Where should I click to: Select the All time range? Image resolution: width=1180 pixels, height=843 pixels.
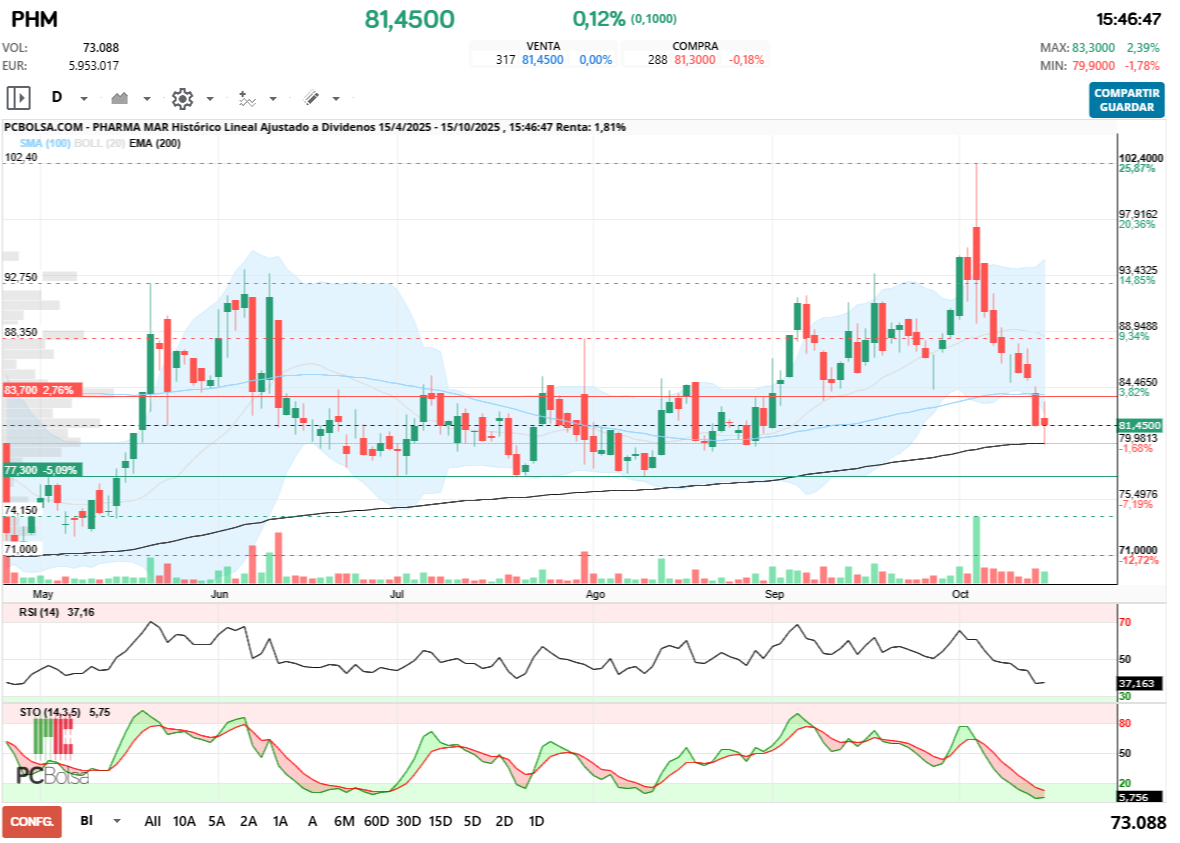[x=153, y=821]
